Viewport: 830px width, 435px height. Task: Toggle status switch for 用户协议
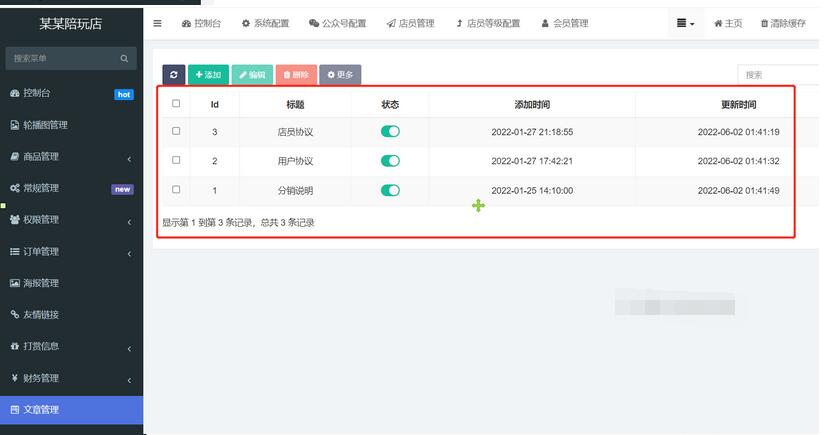(390, 161)
